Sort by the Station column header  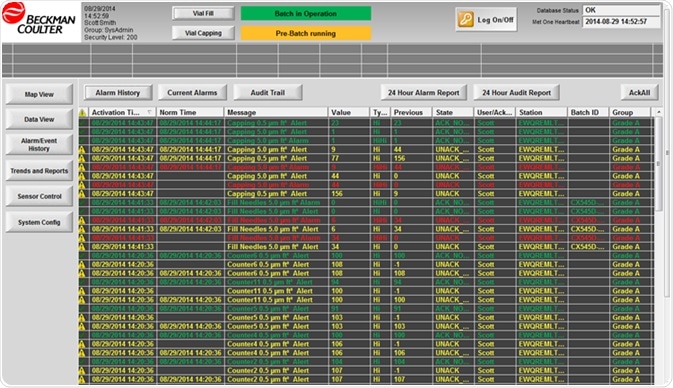click(x=541, y=112)
